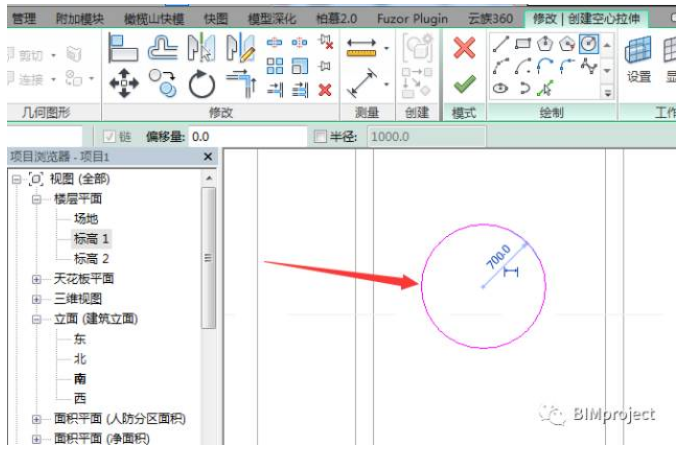Toggle the 半径 (Radius) checkbox

tap(320, 137)
